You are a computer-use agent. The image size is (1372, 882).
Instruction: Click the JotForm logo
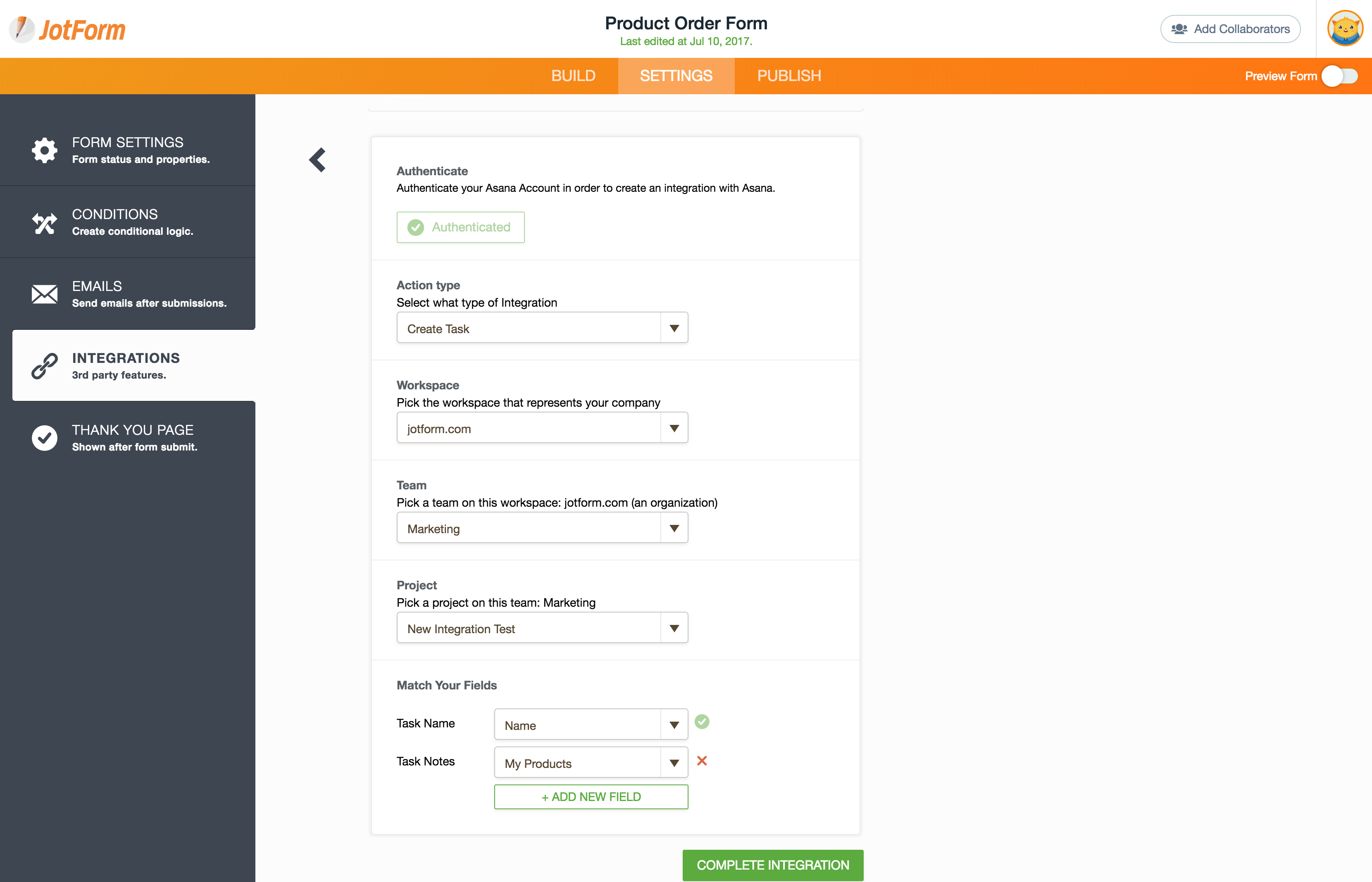[68, 29]
